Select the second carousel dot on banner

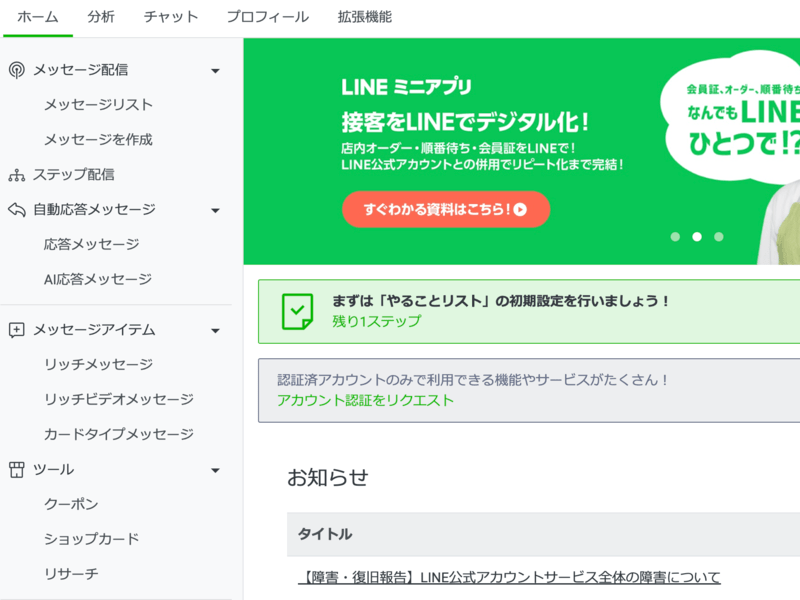[x=697, y=237]
